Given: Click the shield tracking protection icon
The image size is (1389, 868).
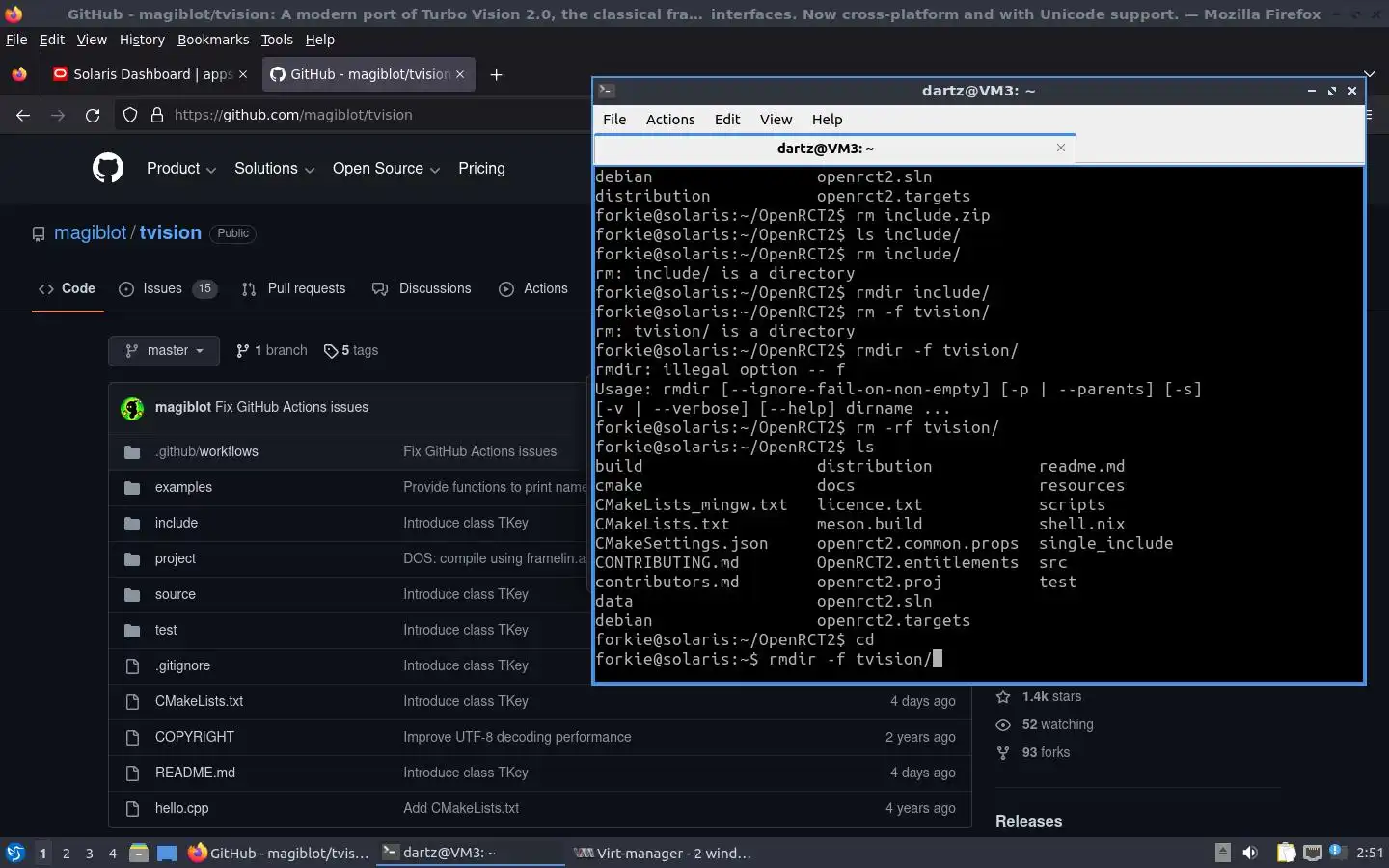Looking at the screenshot, I should coord(130,115).
